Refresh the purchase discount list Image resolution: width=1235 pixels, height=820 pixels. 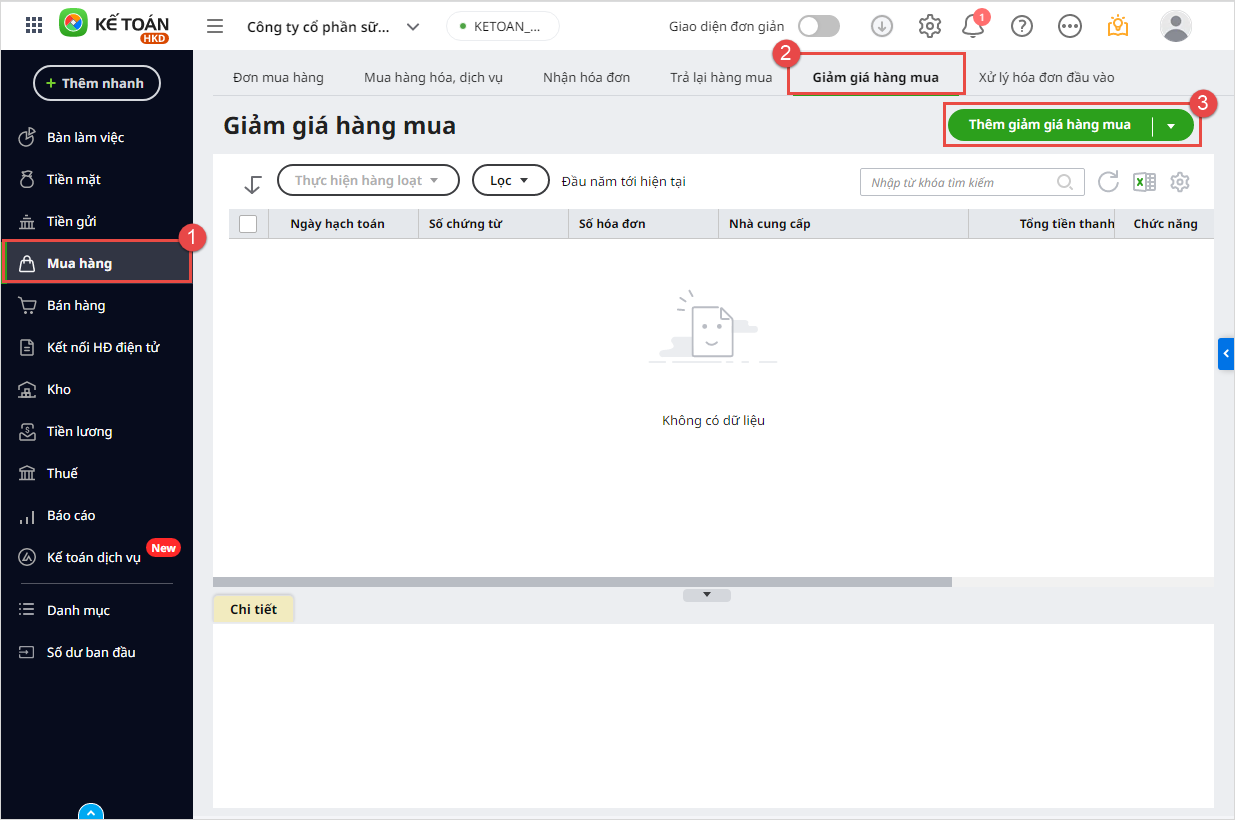(x=1108, y=182)
